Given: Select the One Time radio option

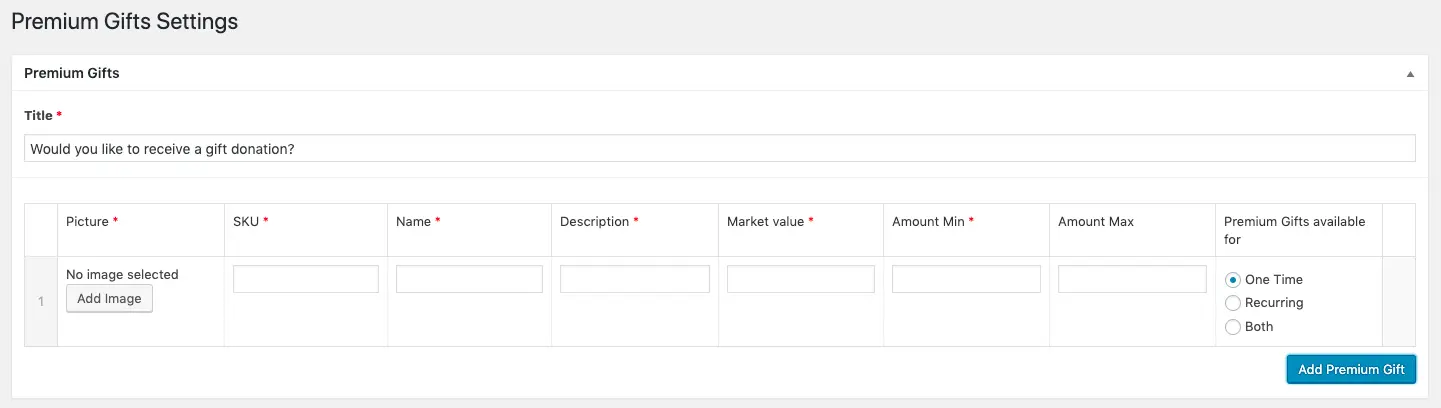Looking at the screenshot, I should click(1233, 280).
